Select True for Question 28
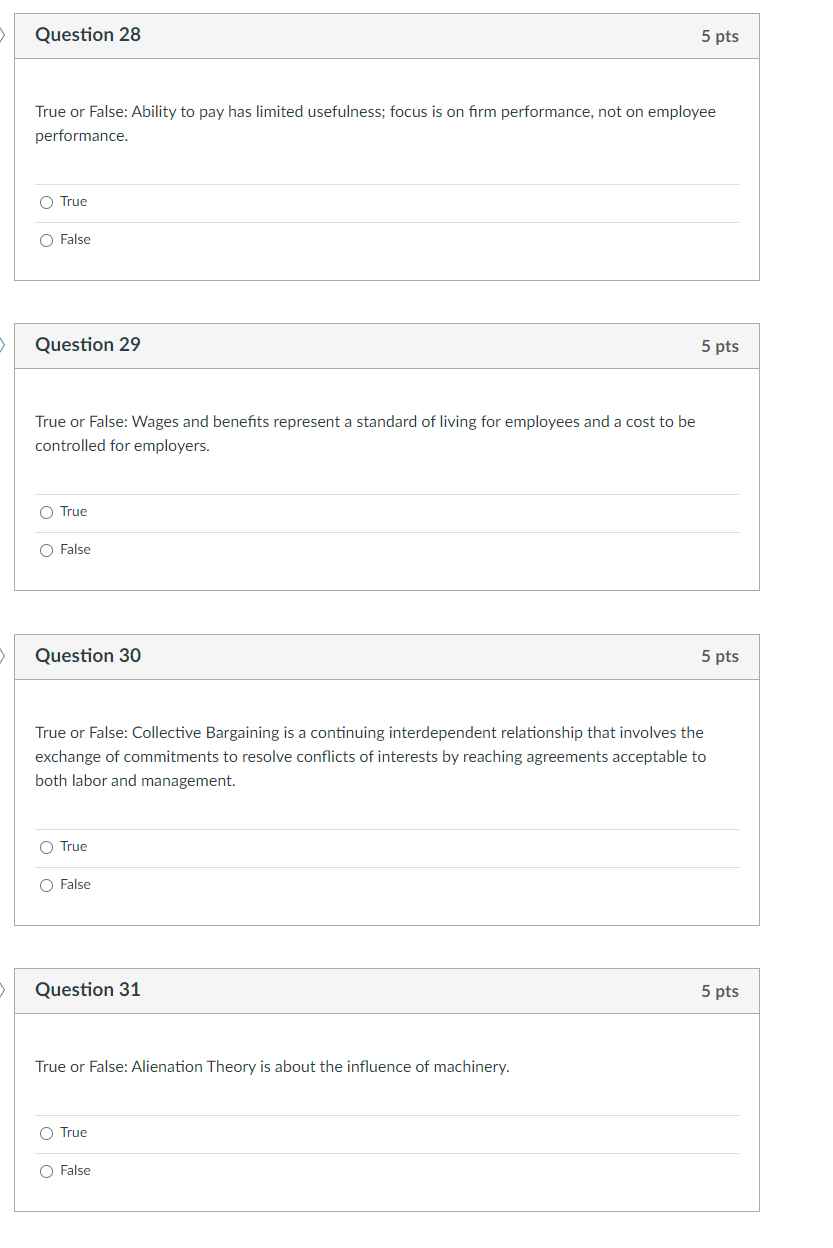The image size is (833, 1248). click(x=46, y=202)
